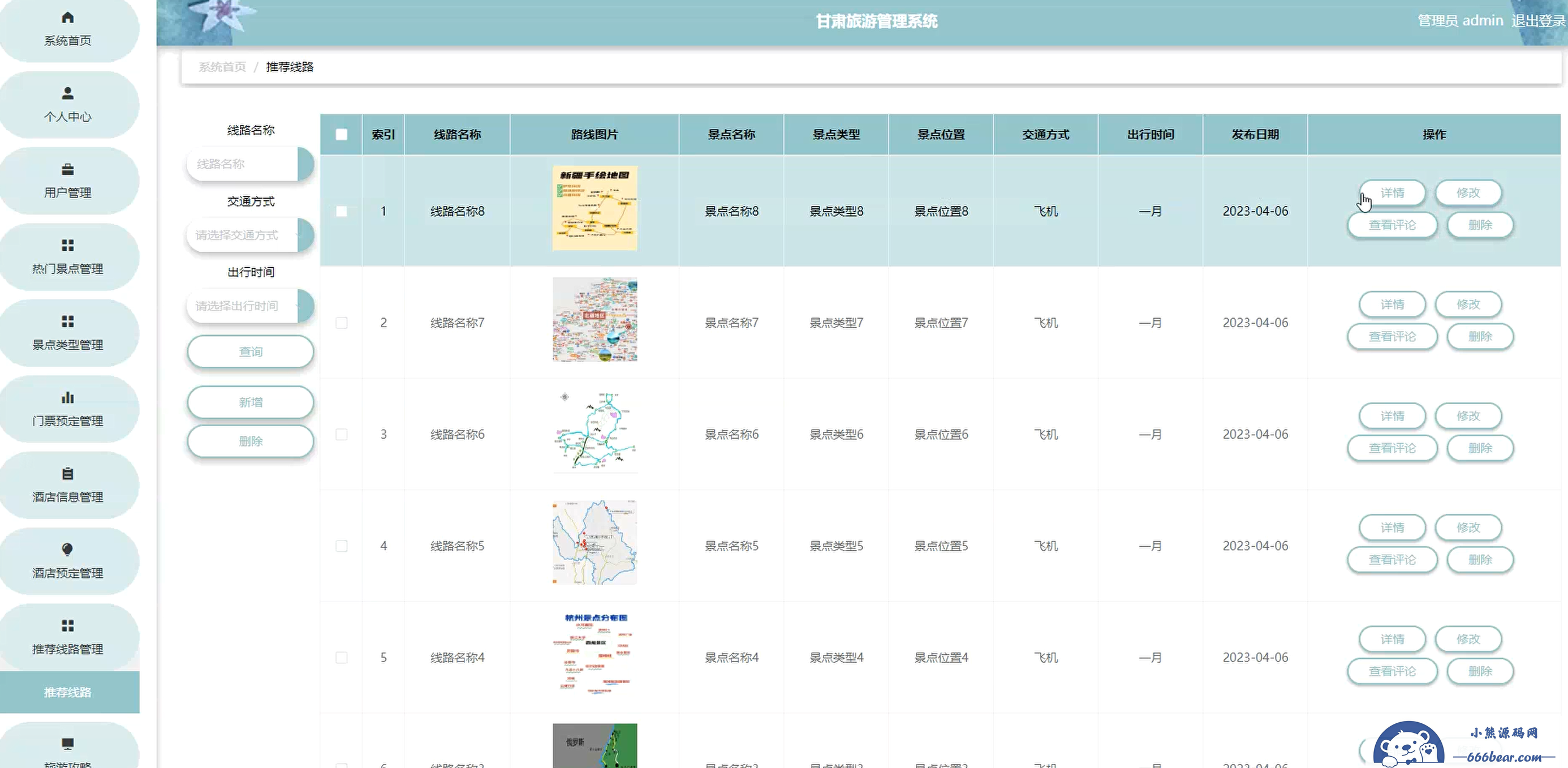Viewport: 1568px width, 768px height.
Task: Open the 新疆手绘地图 route thumbnail
Action: 595,208
